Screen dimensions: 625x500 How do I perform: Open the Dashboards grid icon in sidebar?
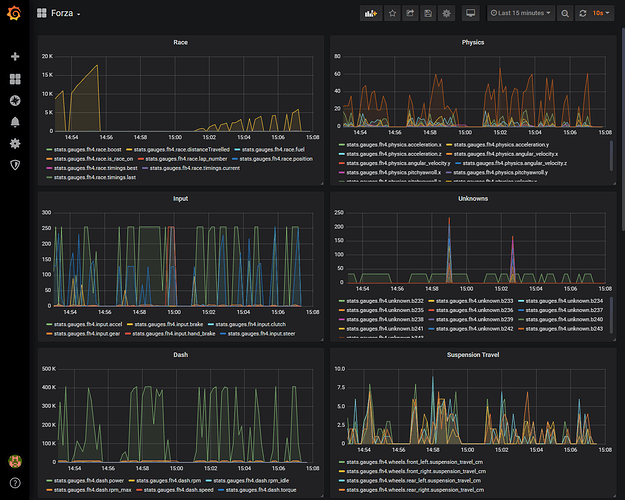(x=15, y=79)
